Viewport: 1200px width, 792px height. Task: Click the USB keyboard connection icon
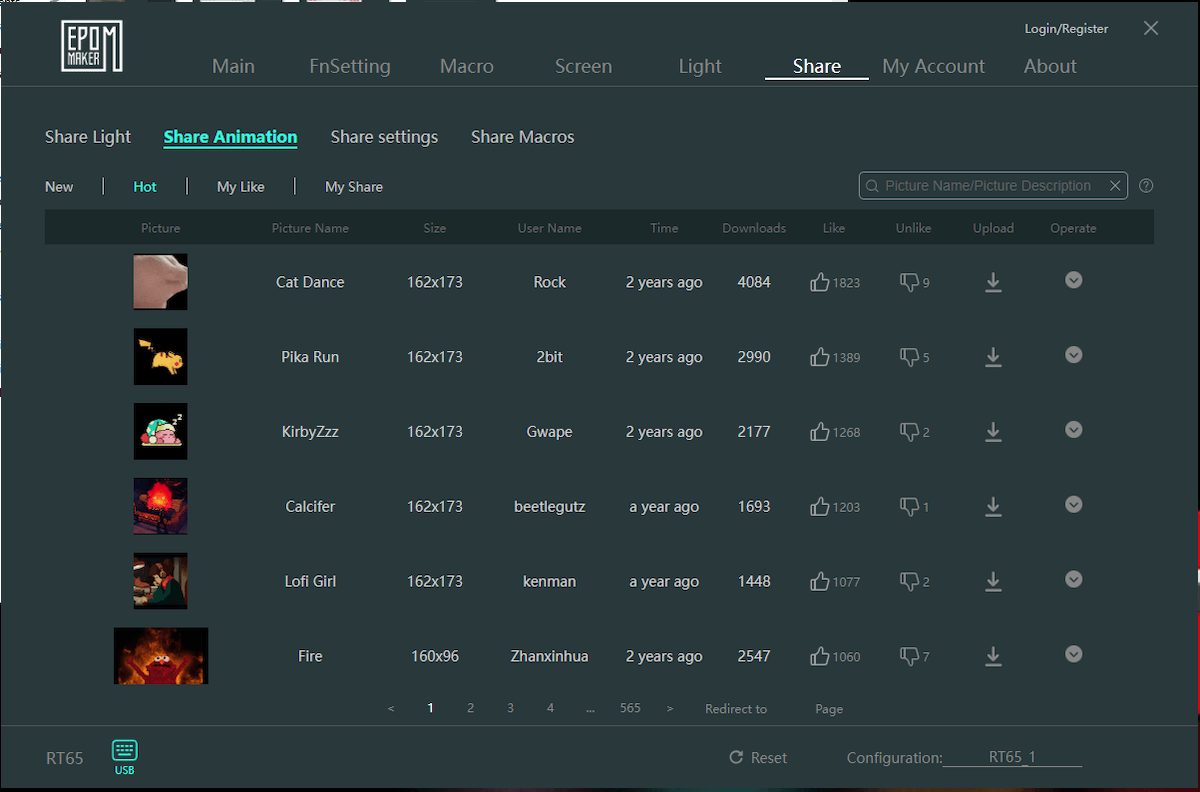click(124, 752)
